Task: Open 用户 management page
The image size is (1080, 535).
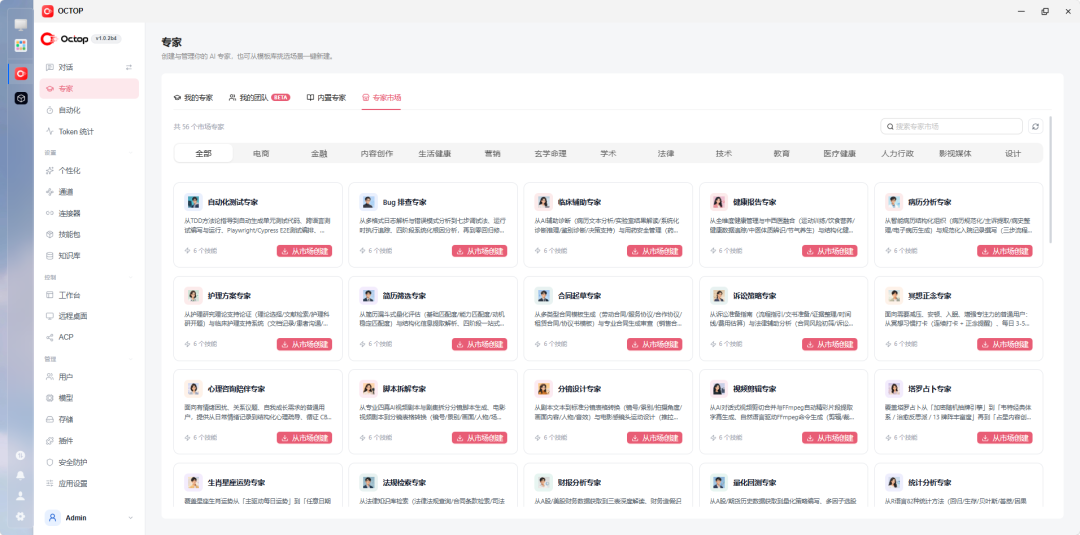Action: [89, 377]
